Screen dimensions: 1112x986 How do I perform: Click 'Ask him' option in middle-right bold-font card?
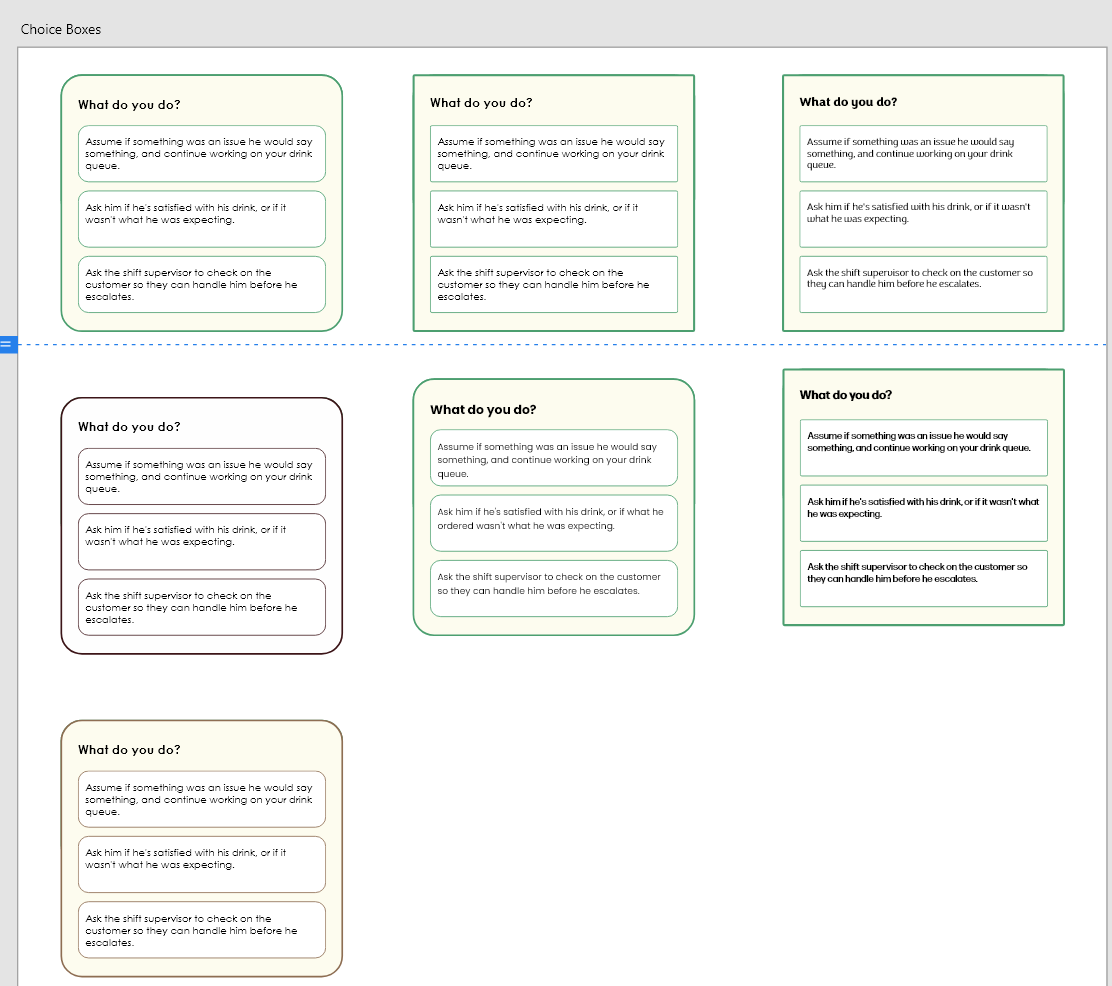(x=923, y=514)
